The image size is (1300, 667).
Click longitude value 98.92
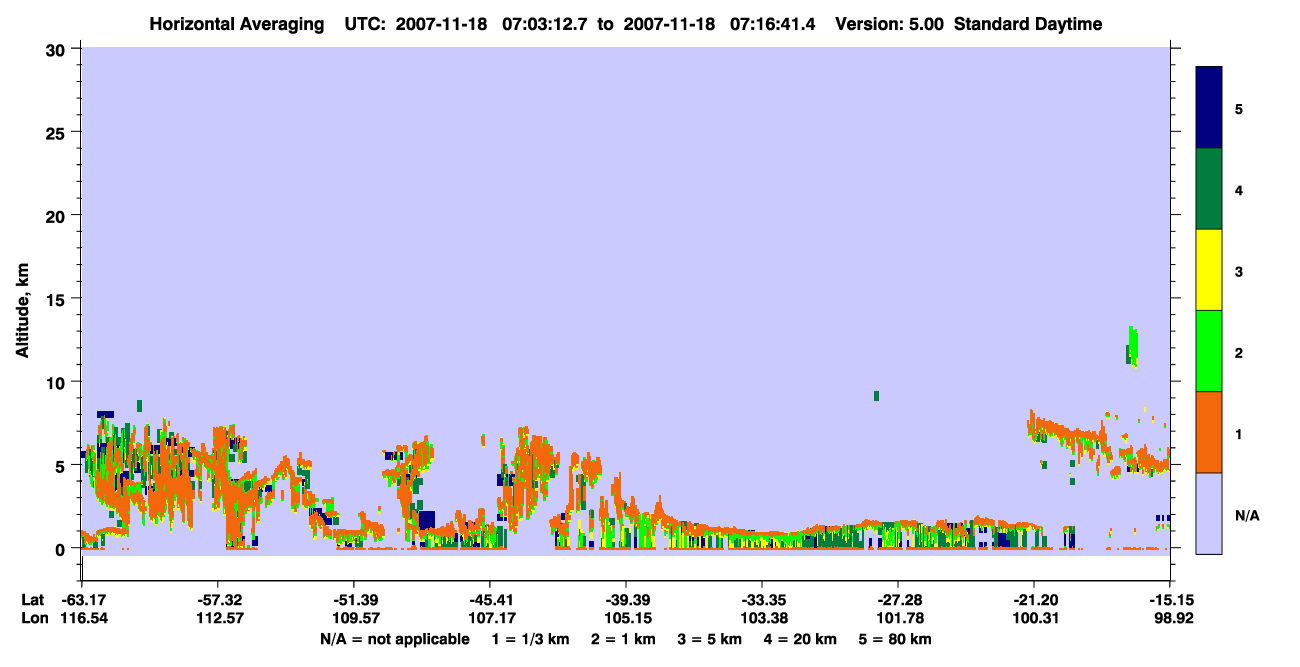click(x=1173, y=618)
